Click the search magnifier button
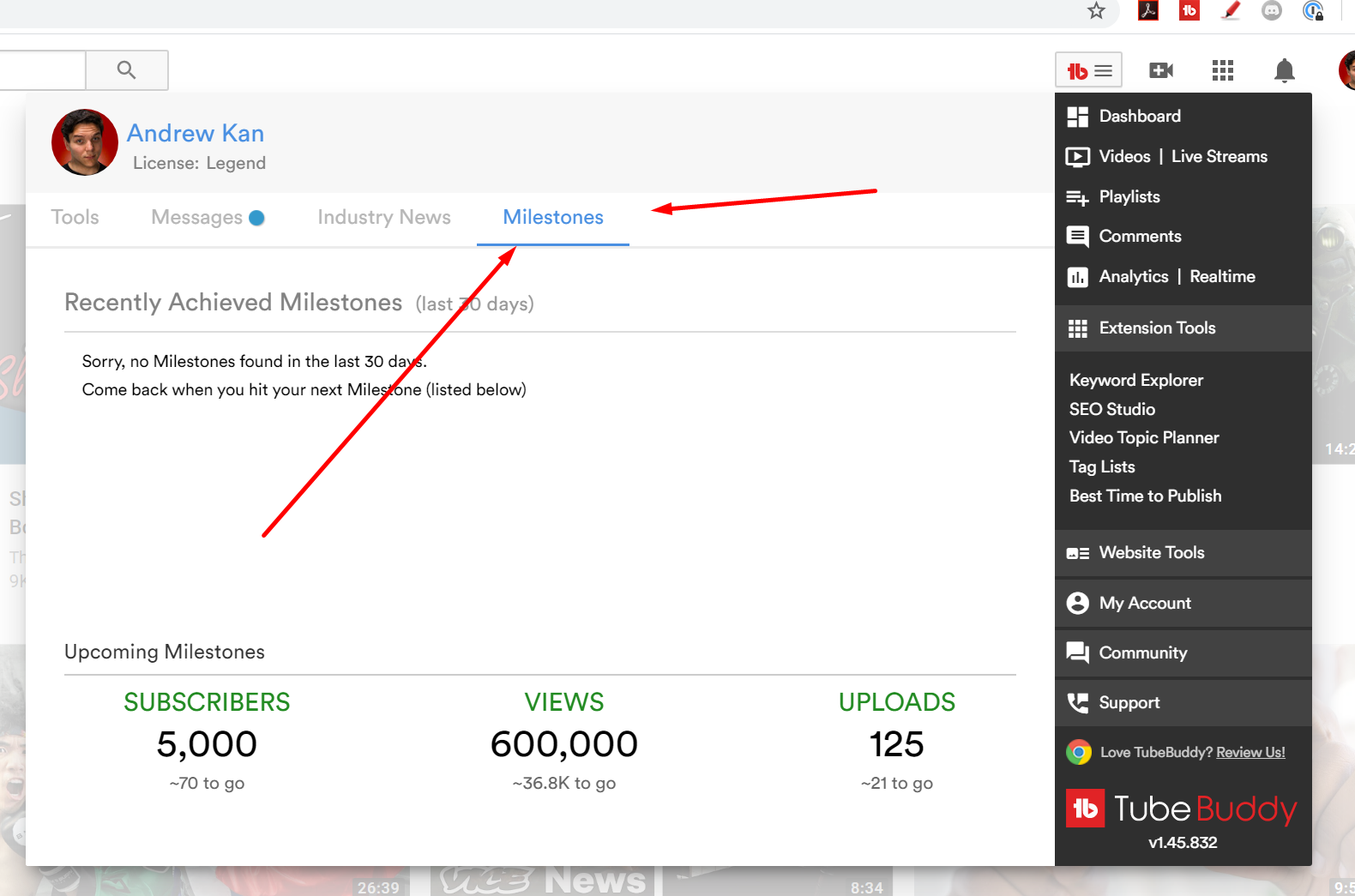 coord(126,70)
